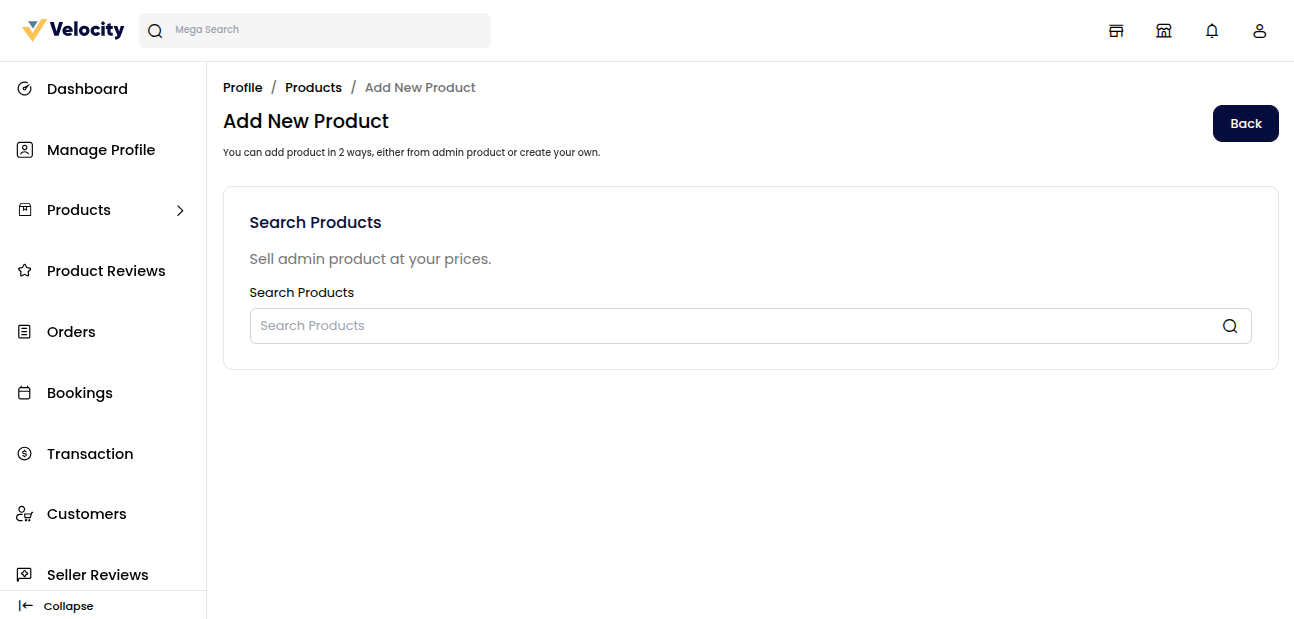The image size is (1294, 619).
Task: Open the marketplace shop icon in header
Action: coord(1164,31)
